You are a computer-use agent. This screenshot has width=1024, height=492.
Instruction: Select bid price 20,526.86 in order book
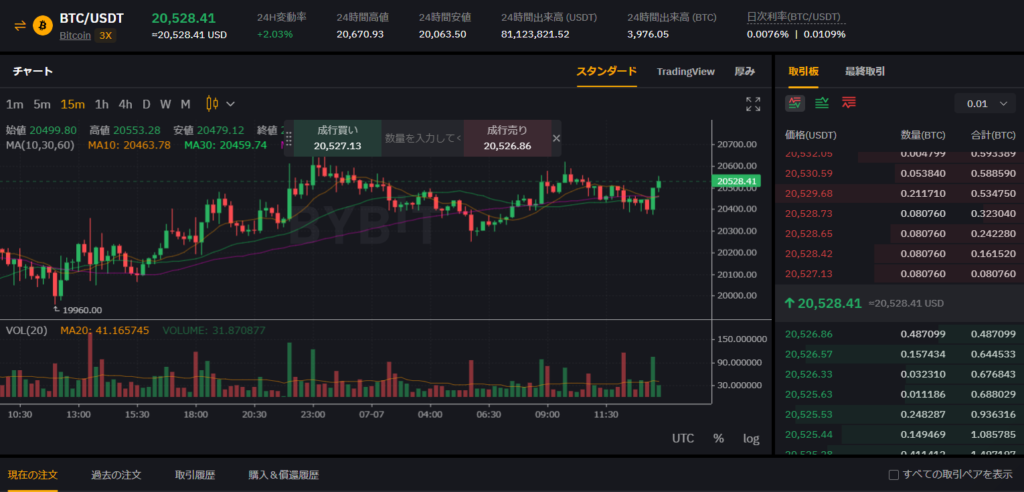click(808, 334)
